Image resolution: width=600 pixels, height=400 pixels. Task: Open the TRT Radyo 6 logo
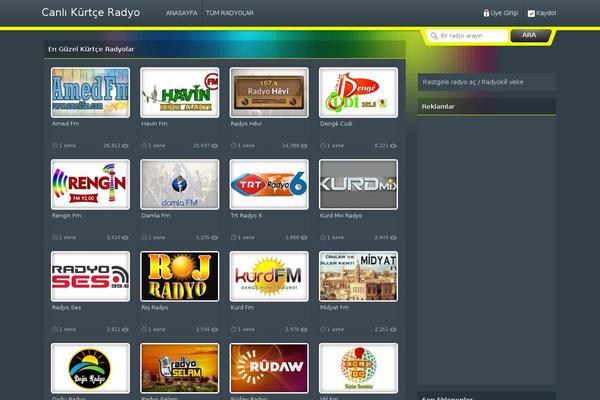point(269,184)
